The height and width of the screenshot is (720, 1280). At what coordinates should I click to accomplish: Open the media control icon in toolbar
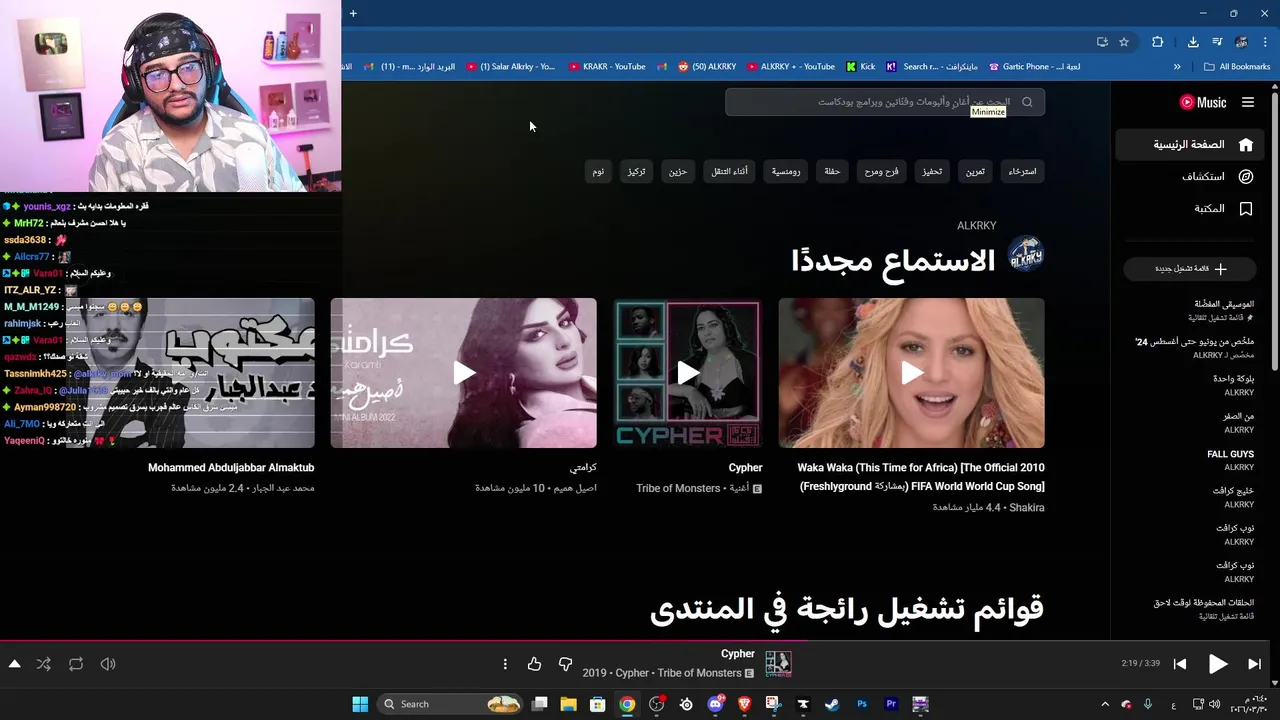pyautogui.click(x=1217, y=42)
